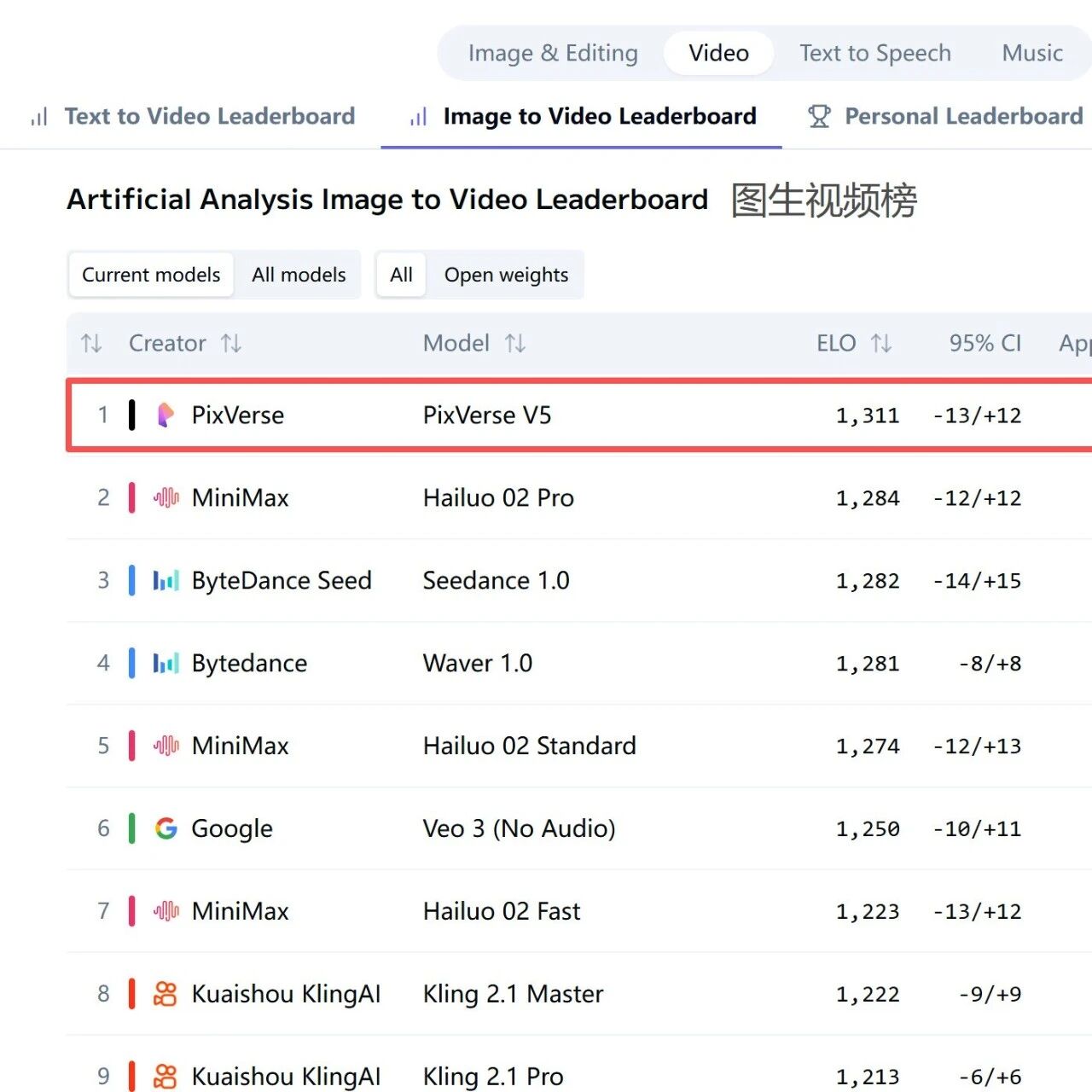Click MiniMax in the Hailuo 02 Standard row

241,746
